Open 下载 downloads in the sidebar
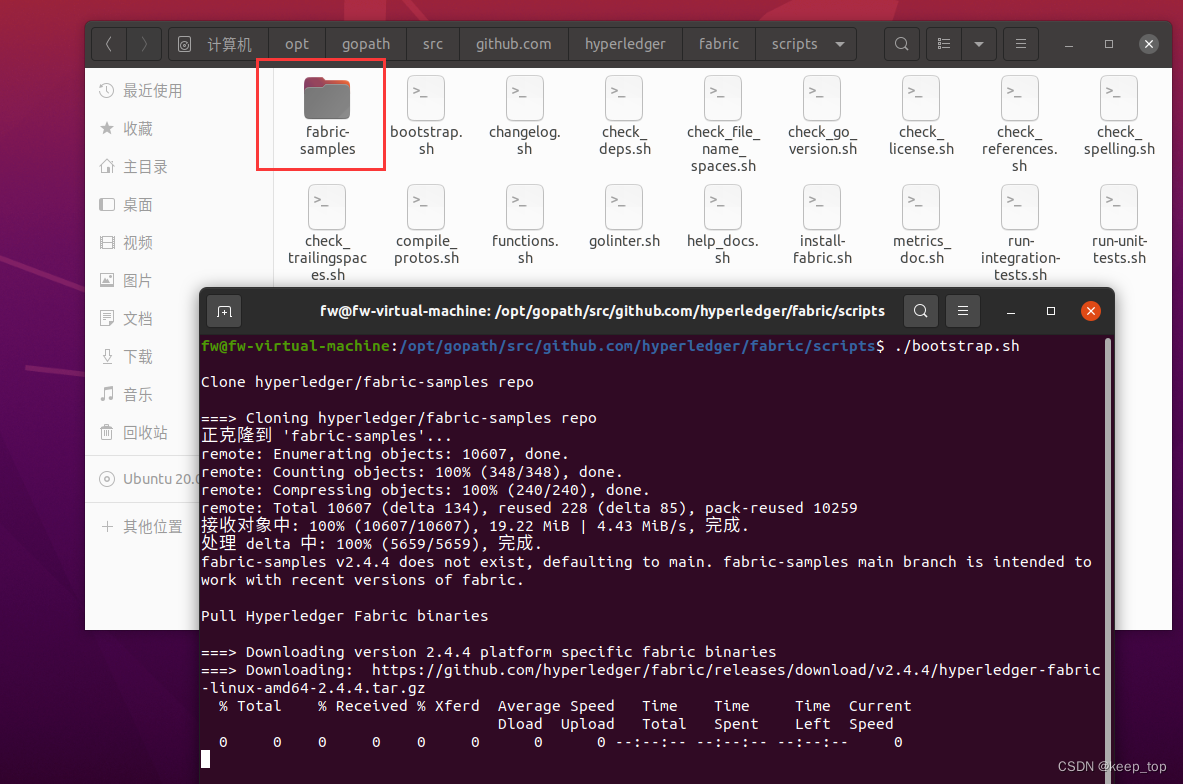 pos(141,357)
